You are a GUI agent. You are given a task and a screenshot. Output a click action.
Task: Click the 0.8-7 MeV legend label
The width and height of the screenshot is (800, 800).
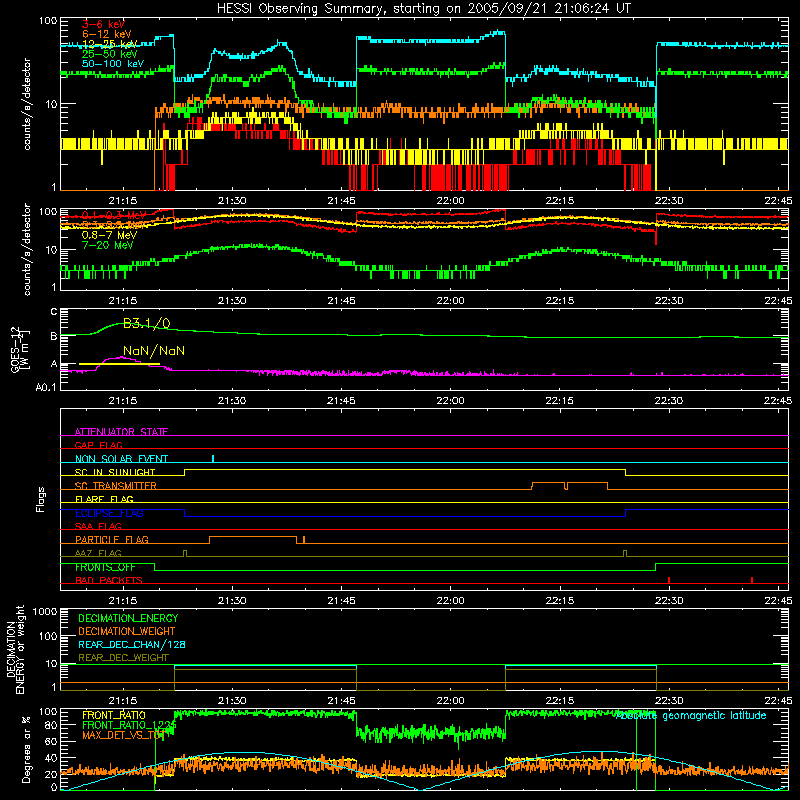(x=109, y=235)
